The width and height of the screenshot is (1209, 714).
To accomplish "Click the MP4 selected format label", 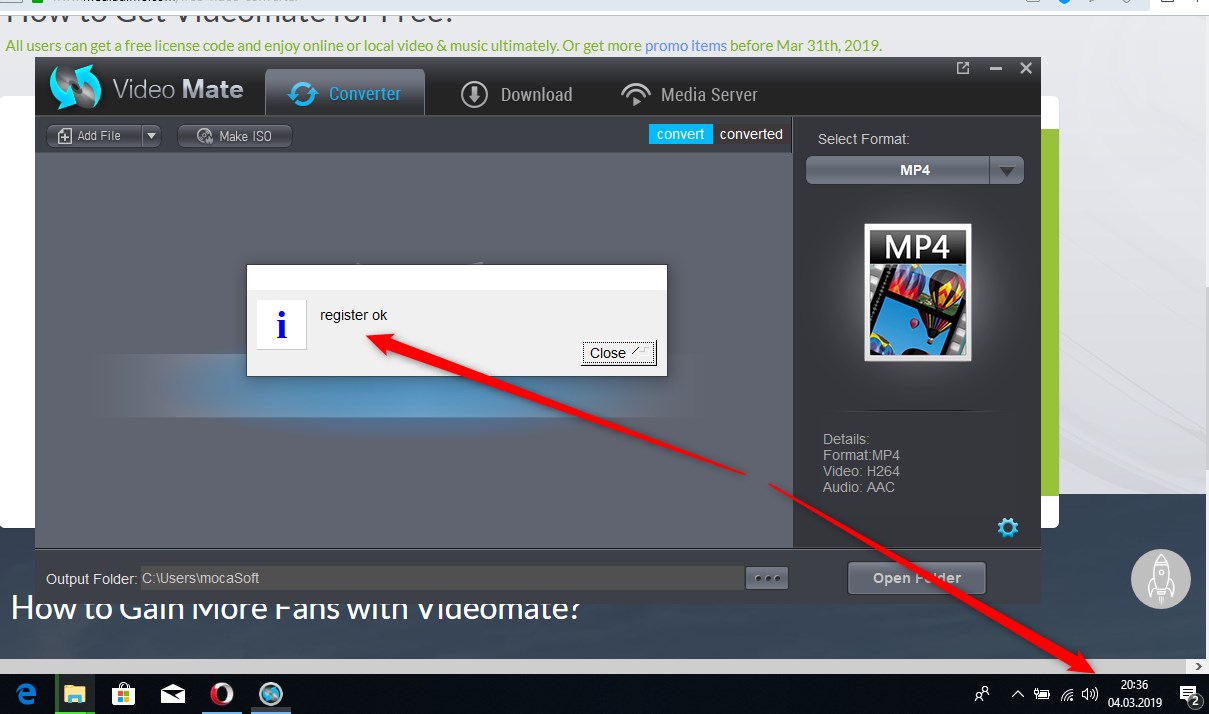I will point(914,170).
